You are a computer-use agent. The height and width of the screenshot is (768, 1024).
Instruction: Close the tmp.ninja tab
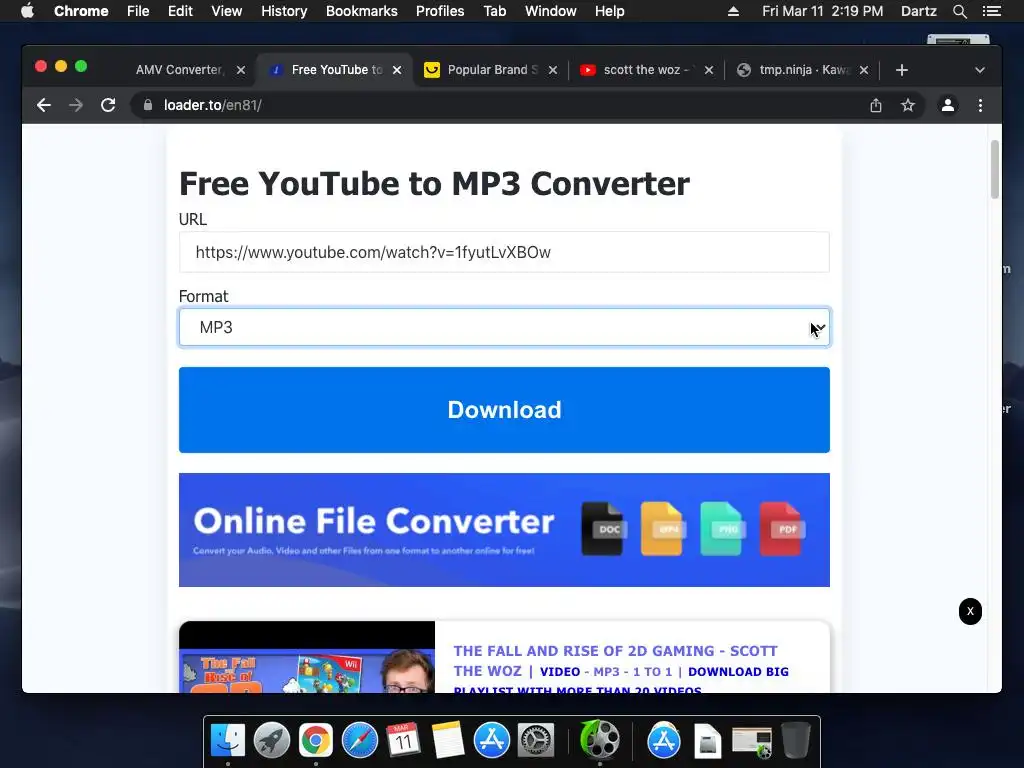point(864,70)
